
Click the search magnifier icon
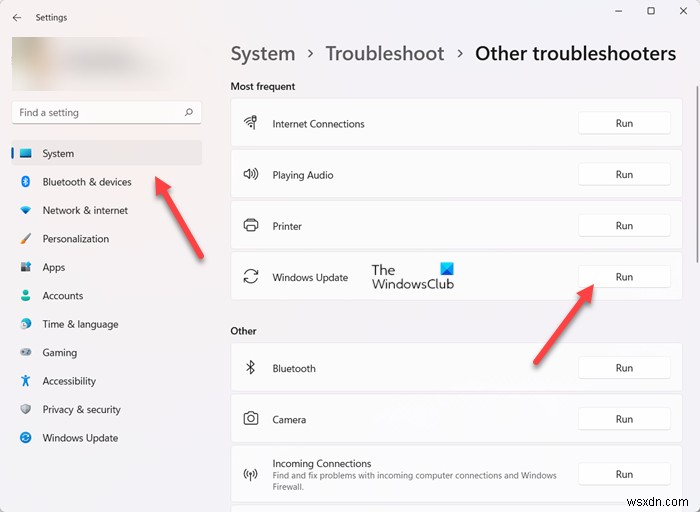coord(189,112)
